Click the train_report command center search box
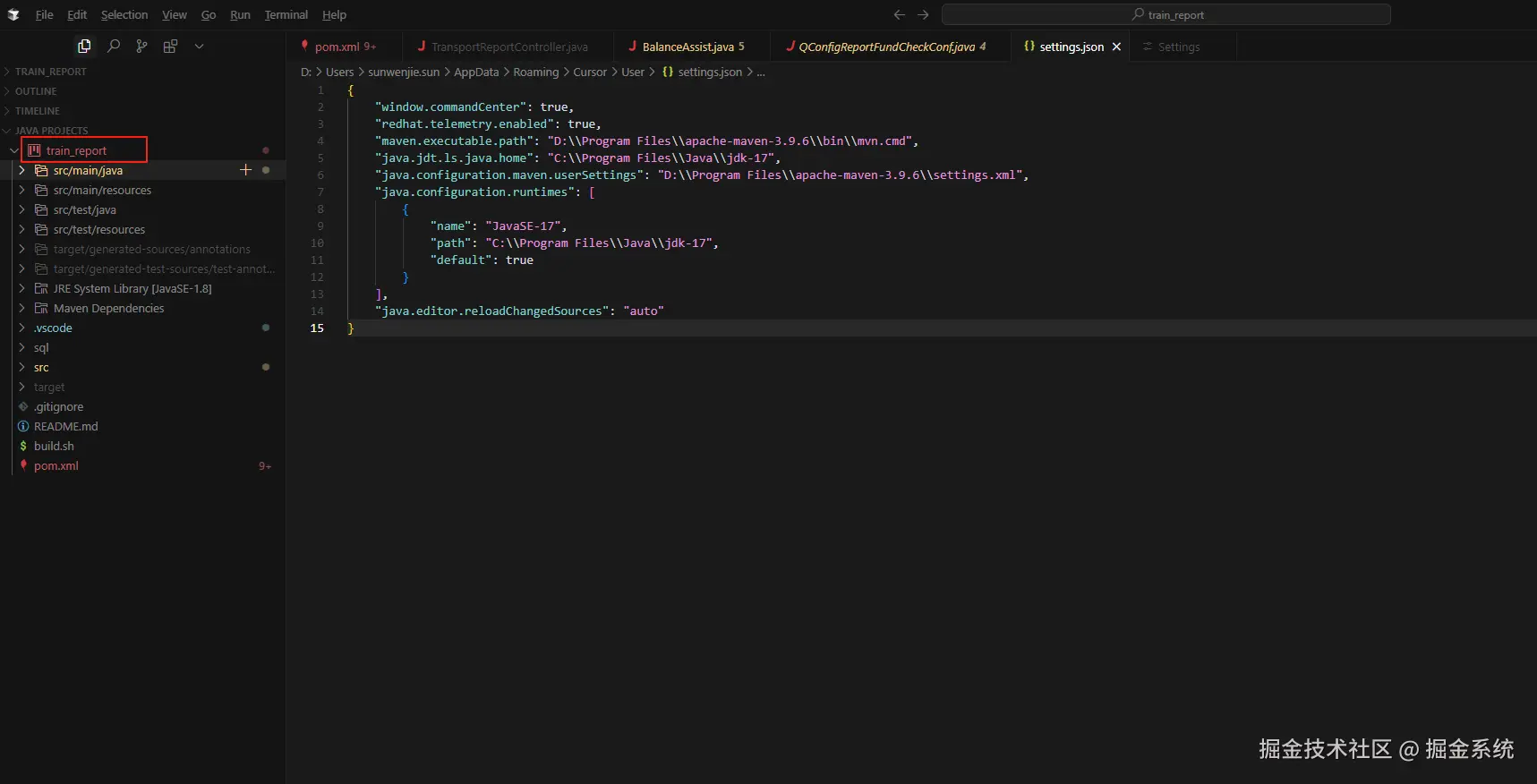Viewport: 1537px width, 784px height. [x=1166, y=14]
